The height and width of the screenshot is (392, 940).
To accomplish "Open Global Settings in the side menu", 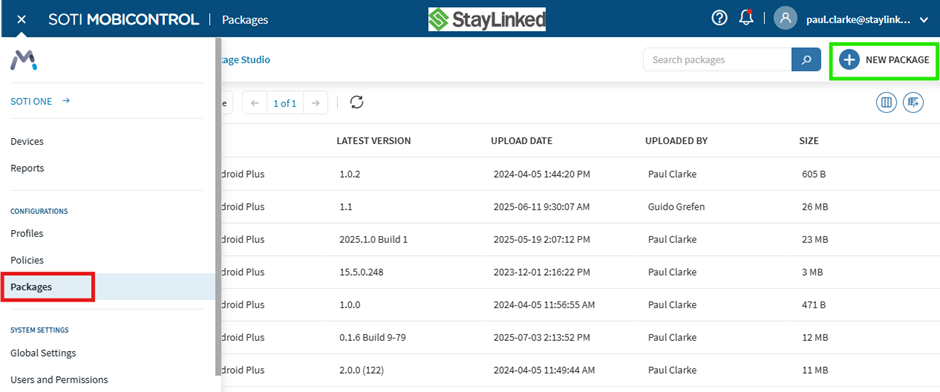I will [43, 353].
